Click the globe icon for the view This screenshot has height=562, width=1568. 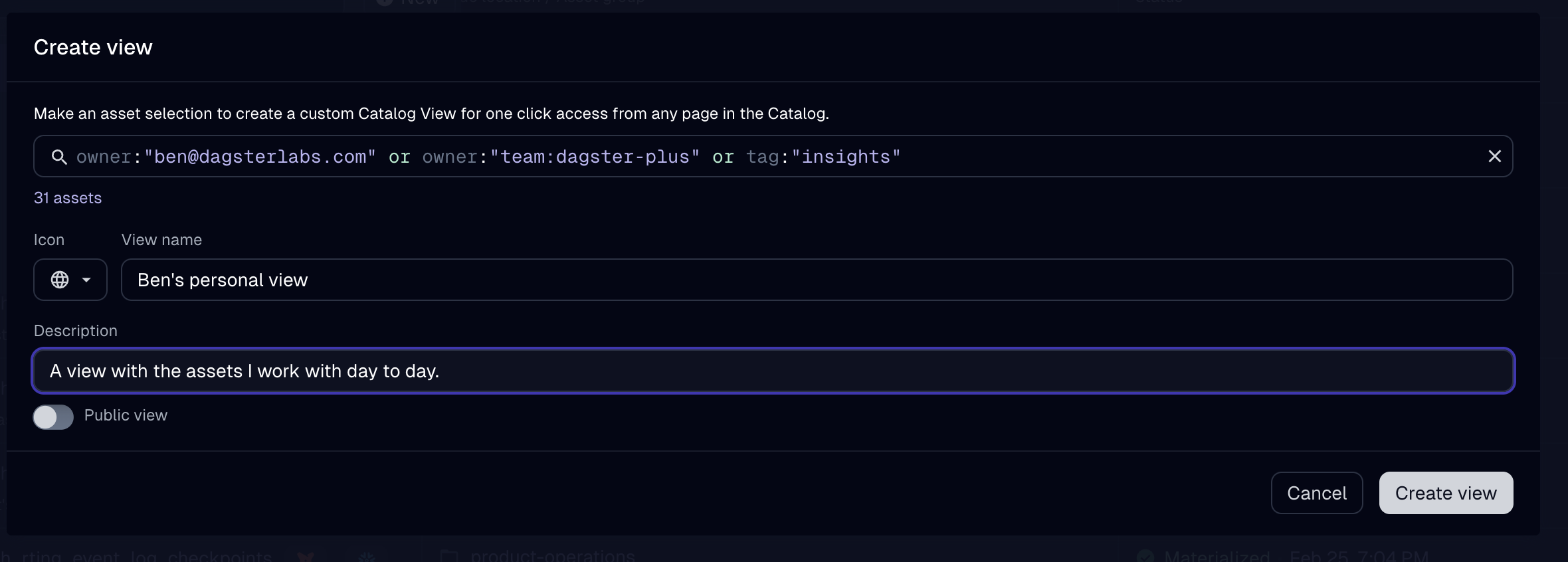click(x=60, y=280)
